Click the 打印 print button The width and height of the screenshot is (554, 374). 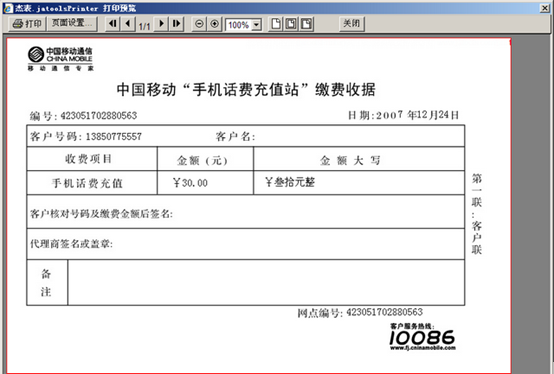(27, 24)
